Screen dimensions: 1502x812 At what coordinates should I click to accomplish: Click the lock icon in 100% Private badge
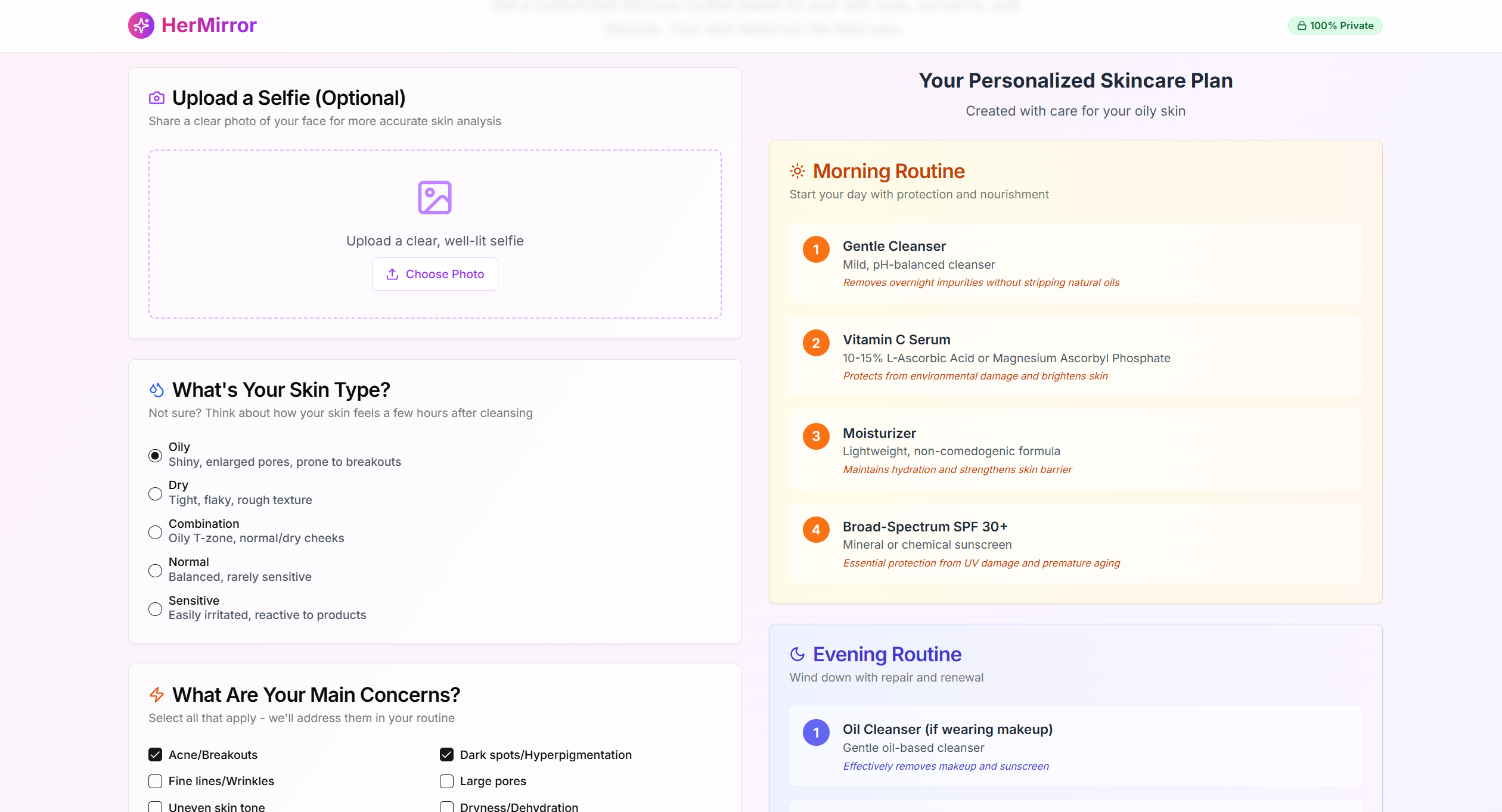tap(1302, 26)
